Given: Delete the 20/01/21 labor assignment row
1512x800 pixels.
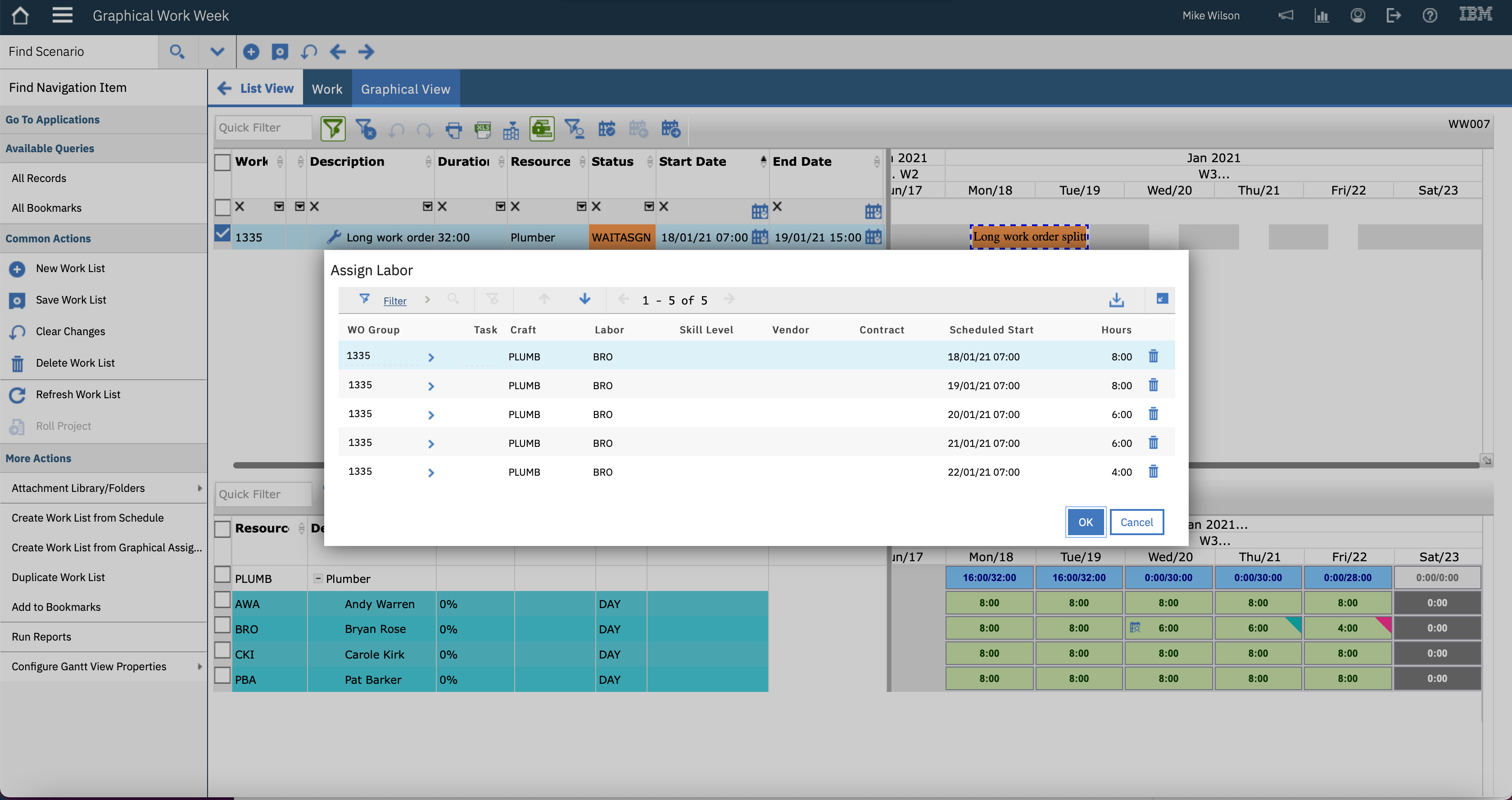Looking at the screenshot, I should coord(1153,414).
